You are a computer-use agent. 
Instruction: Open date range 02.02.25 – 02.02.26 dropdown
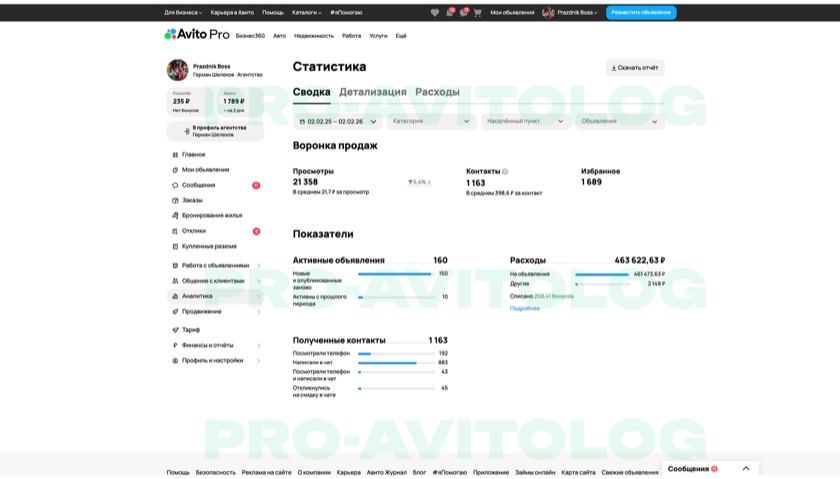[338, 122]
